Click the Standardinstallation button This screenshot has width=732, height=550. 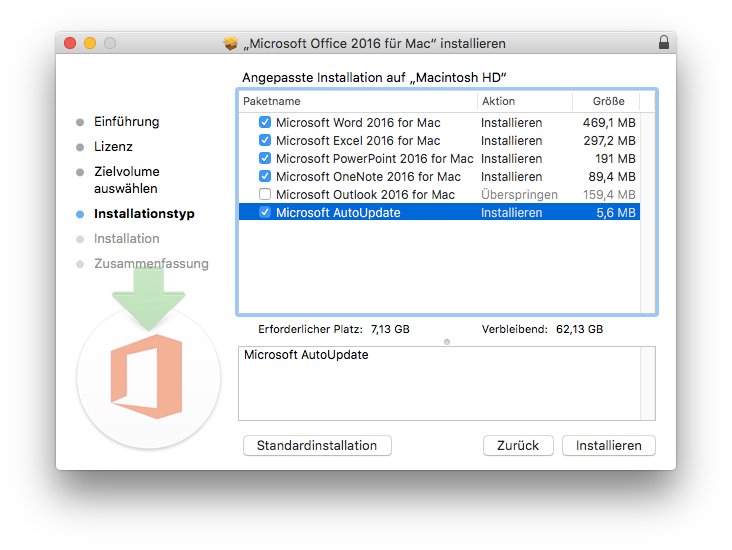pyautogui.click(x=317, y=445)
